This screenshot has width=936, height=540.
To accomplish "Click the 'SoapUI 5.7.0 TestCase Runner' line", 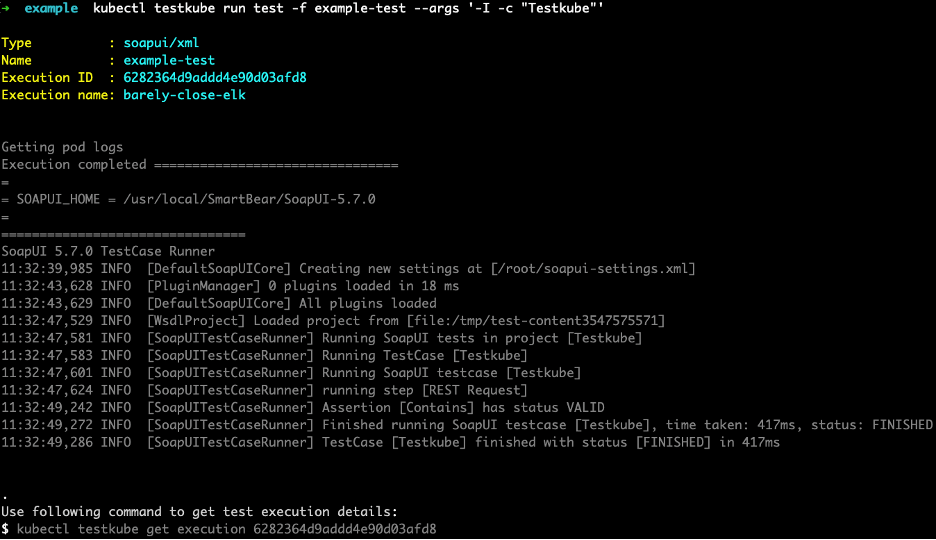I will pyautogui.click(x=108, y=251).
